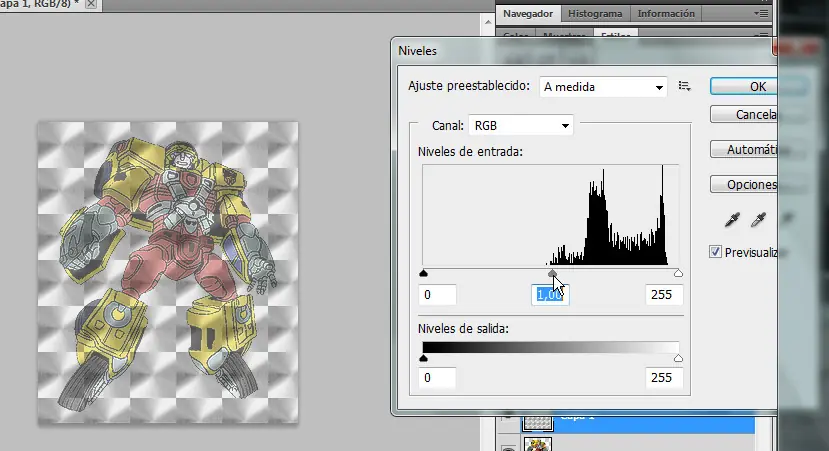Grab the output white level slider
Image resolution: width=829 pixels, height=451 pixels.
coord(678,358)
